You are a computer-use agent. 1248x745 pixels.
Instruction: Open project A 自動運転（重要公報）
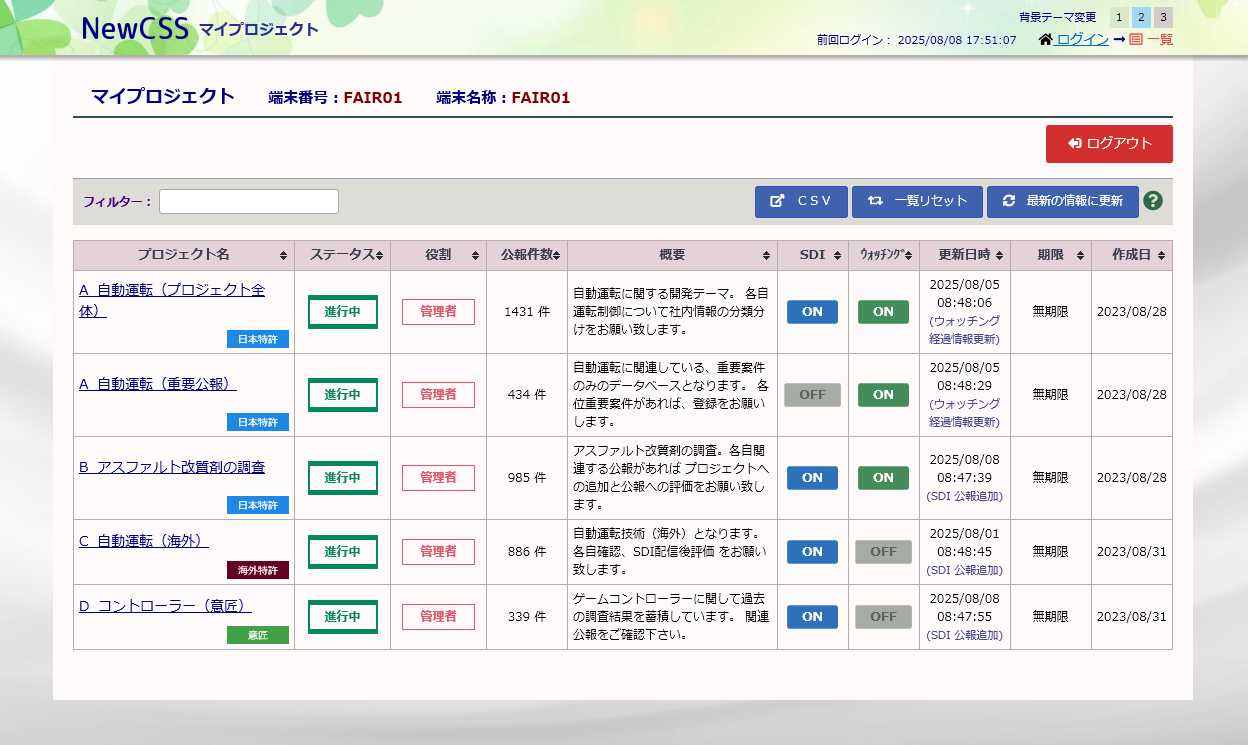tap(158, 384)
